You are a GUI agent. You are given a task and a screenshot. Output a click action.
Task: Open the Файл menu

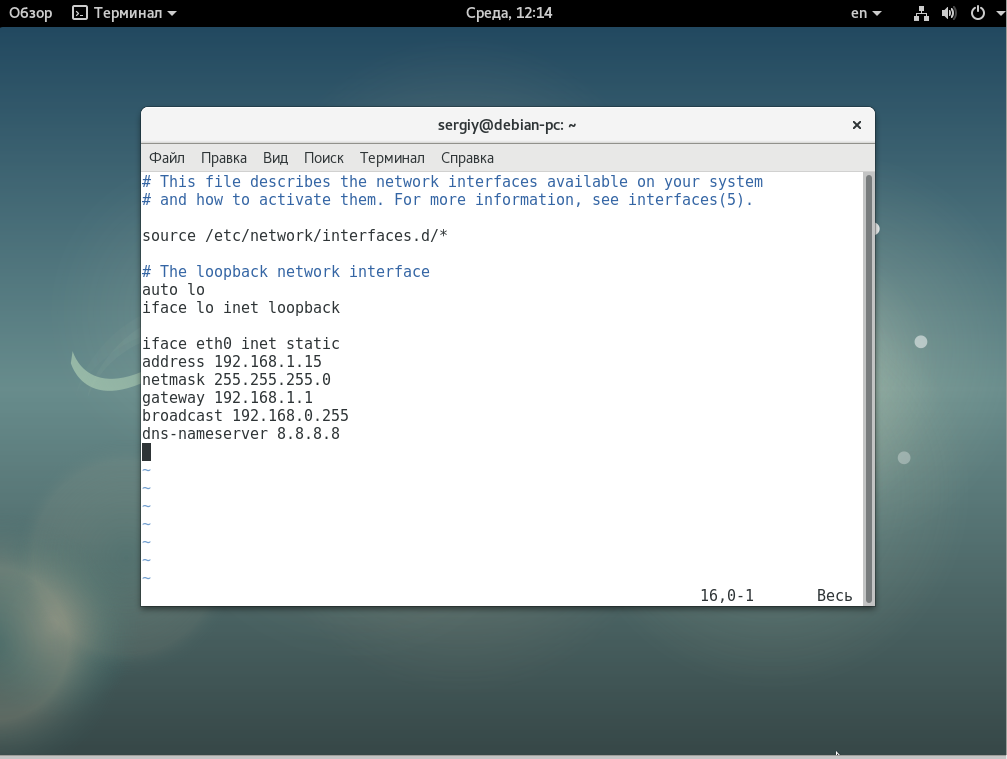(167, 158)
